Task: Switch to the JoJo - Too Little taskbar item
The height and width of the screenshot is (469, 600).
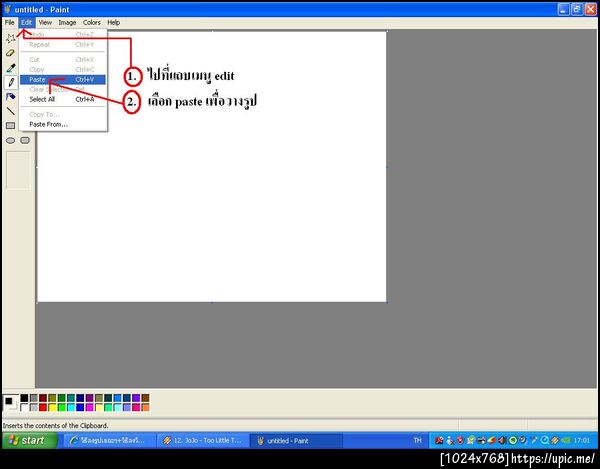Action: [x=203, y=441]
